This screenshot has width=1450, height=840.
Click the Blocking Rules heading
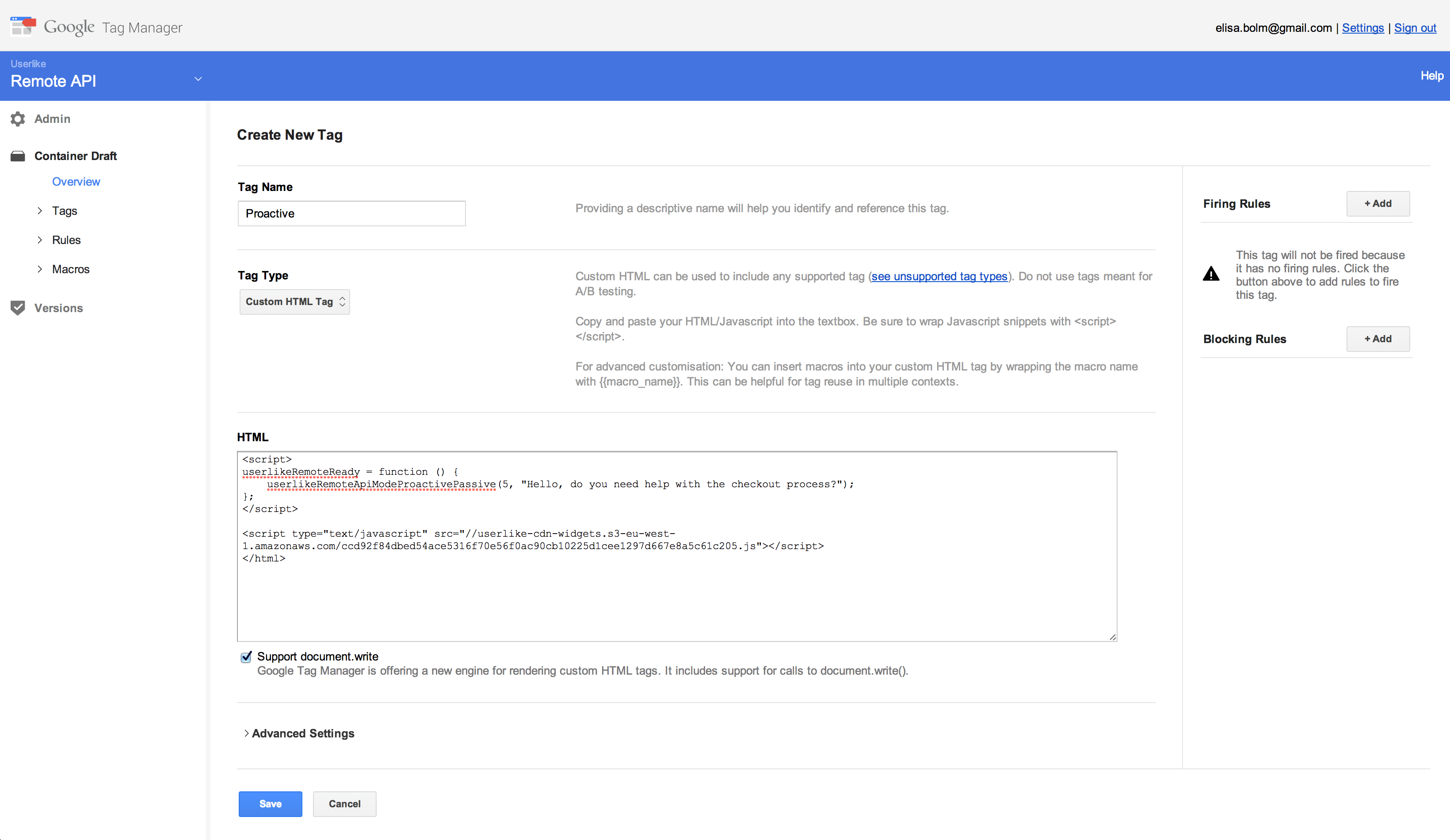[1244, 339]
